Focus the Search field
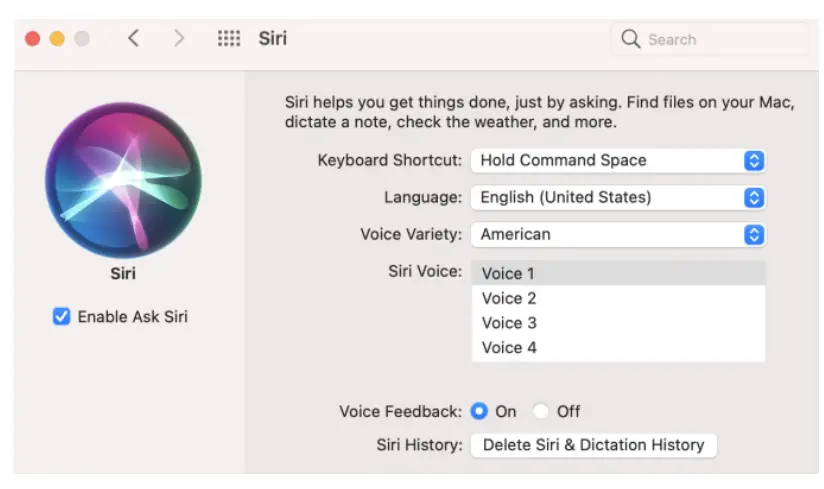The height and width of the screenshot is (489, 824). (x=710, y=39)
